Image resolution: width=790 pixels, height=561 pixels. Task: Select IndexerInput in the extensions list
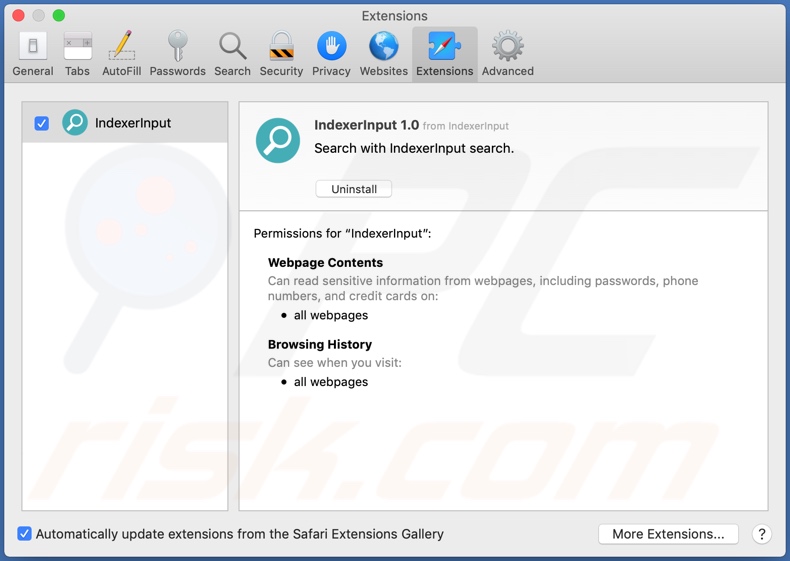coord(133,123)
